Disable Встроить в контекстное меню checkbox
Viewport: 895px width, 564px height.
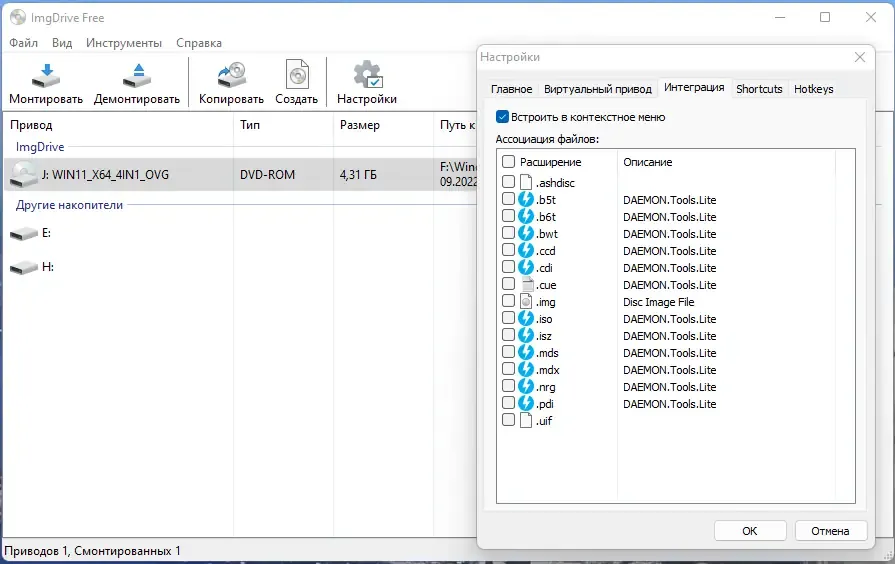tap(502, 117)
